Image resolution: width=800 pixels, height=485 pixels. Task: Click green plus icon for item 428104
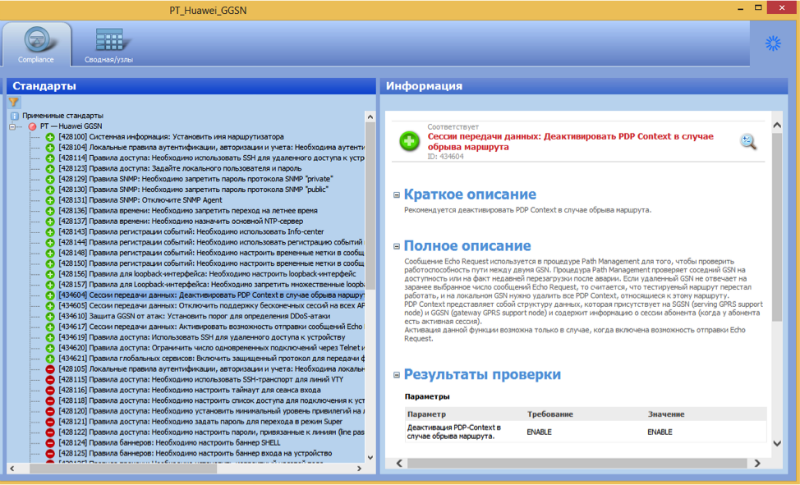pyautogui.click(x=50, y=148)
